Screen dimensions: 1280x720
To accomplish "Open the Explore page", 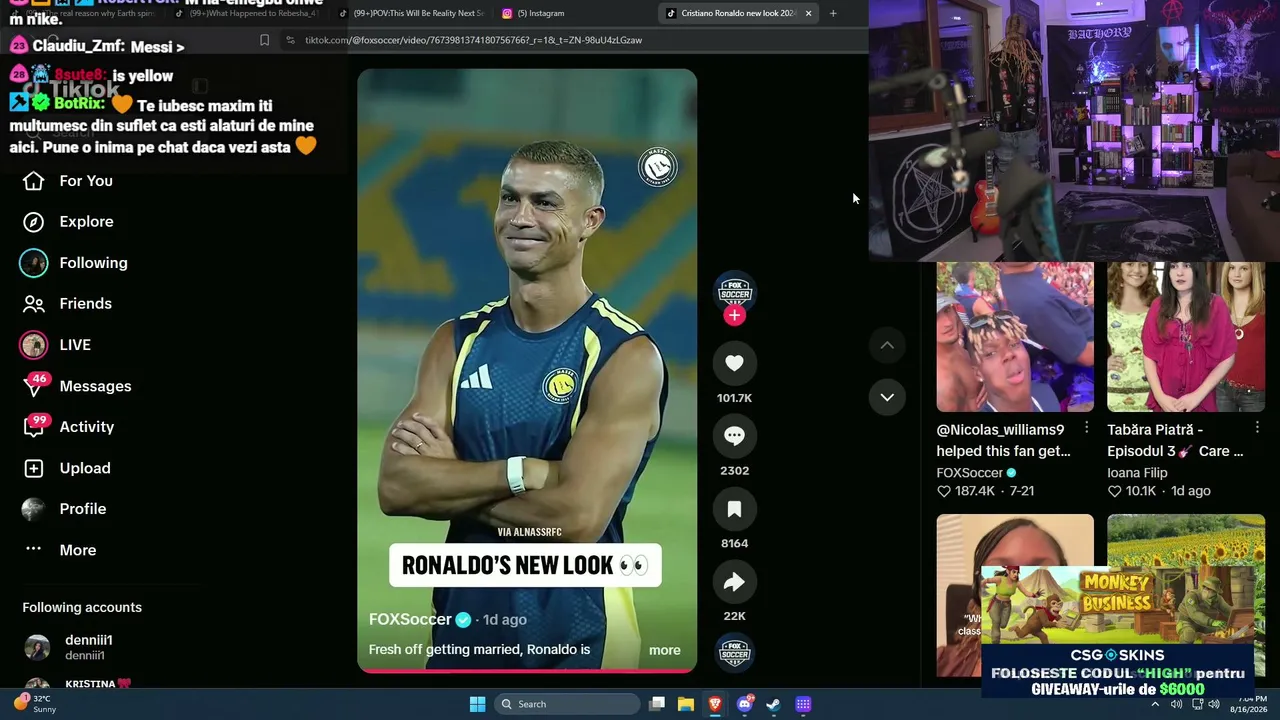I will (x=68, y=222).
